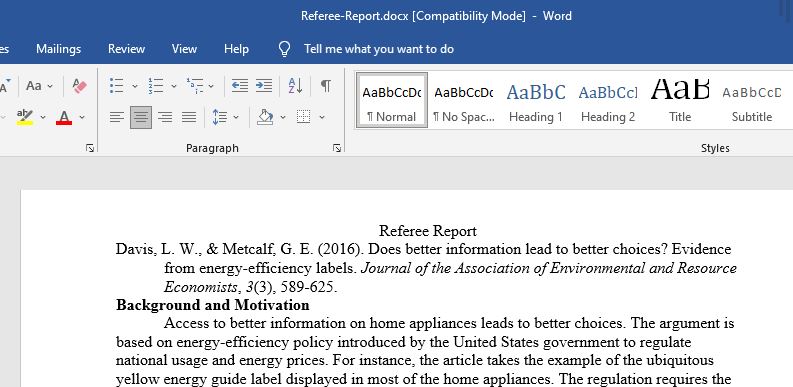Sort the selected text A to Z

tap(295, 86)
